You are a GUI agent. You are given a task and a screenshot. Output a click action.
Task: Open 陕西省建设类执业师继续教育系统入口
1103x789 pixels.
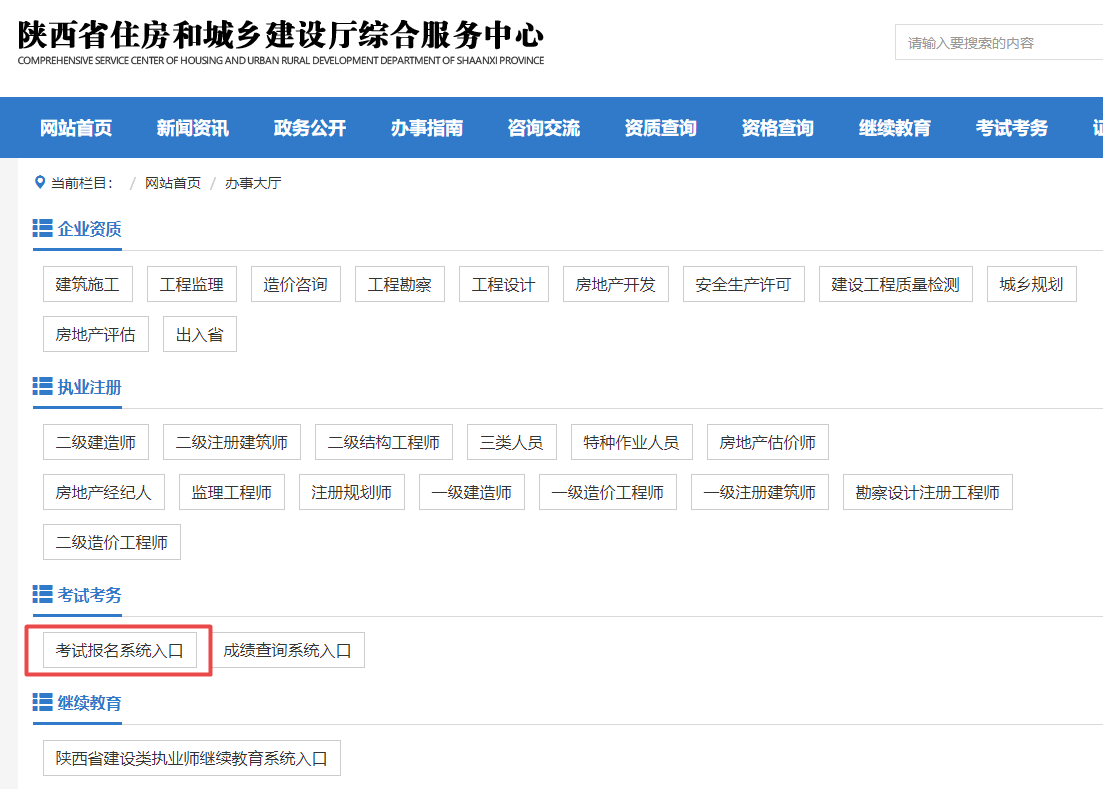tap(191, 757)
